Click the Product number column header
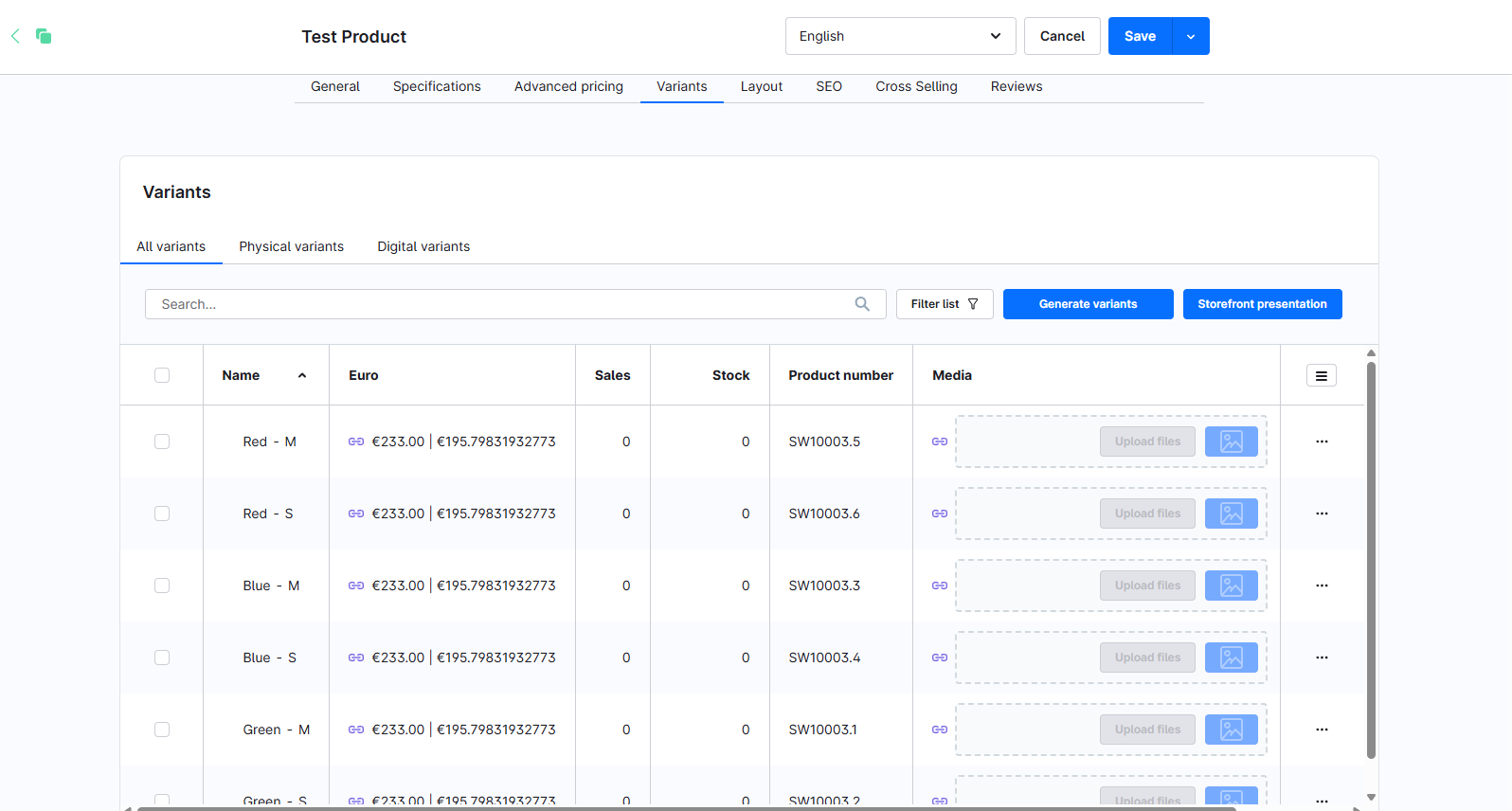 click(840, 375)
